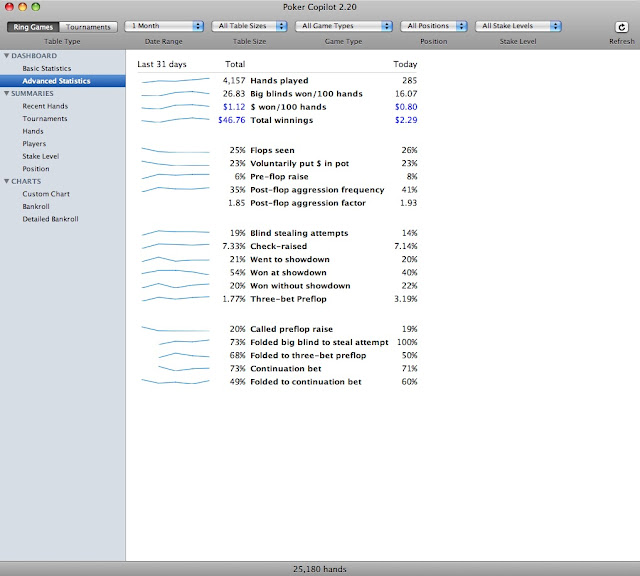Screen dimensions: 640x576
Task: Open the Bankroll chart
Action: 36,207
